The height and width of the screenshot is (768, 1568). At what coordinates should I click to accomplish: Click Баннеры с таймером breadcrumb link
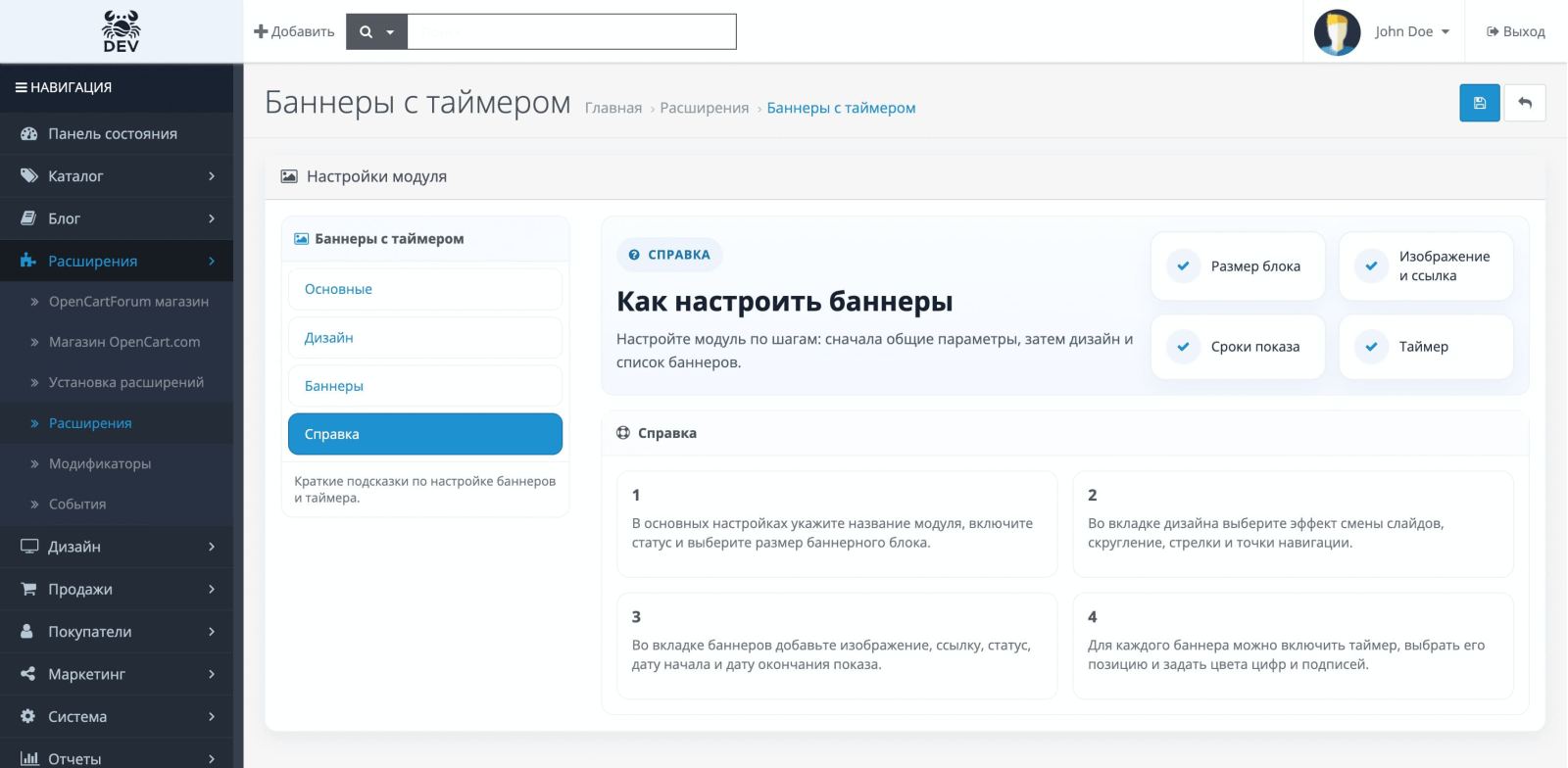(x=841, y=108)
